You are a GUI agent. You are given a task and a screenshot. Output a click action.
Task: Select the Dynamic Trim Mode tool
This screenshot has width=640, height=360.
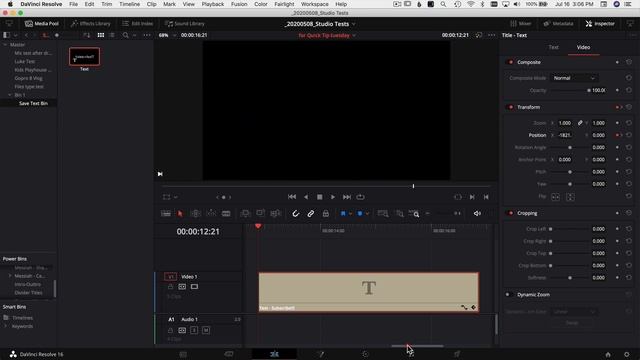click(211, 213)
